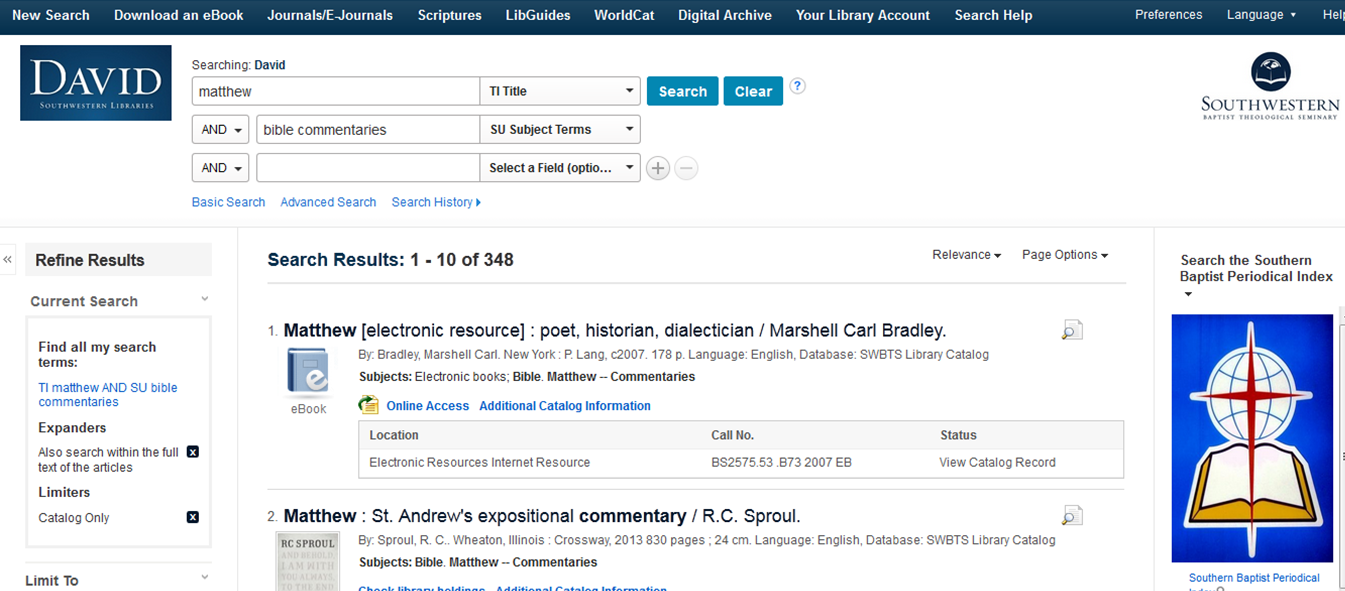This screenshot has height=591, width=1345.
Task: Click the search help question mark icon
Action: tap(797, 86)
